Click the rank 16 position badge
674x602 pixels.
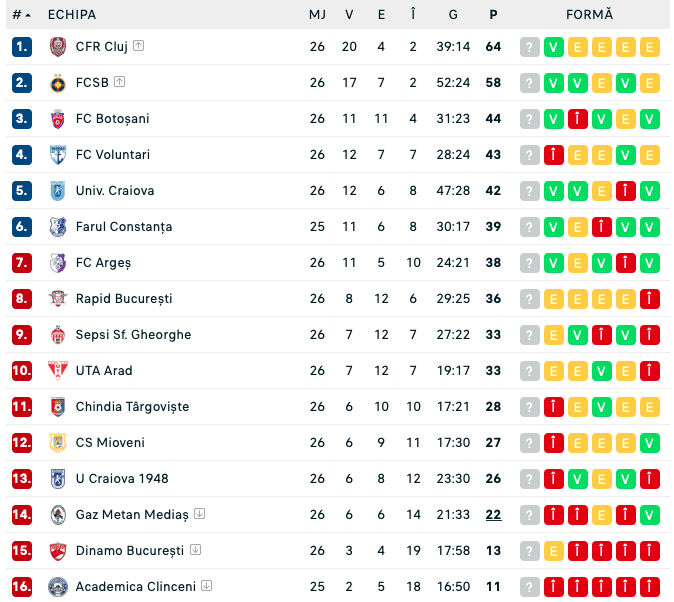22,587
